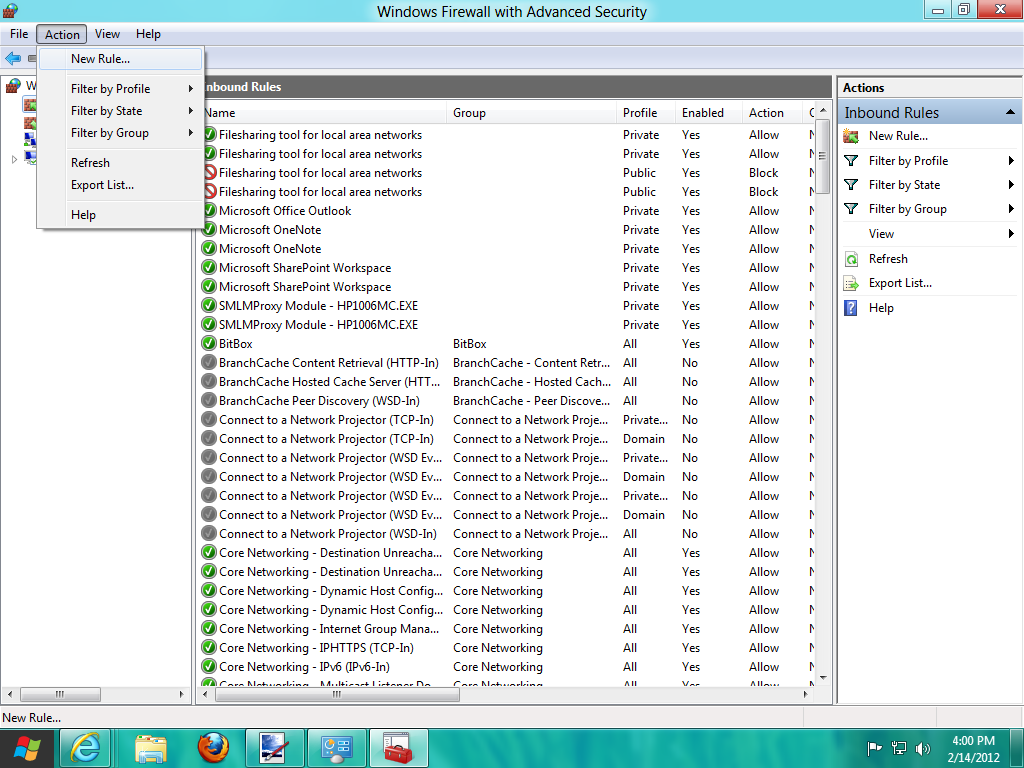Expand the collapsed tree node in left pane
This screenshot has height=768, width=1024.
point(14,159)
